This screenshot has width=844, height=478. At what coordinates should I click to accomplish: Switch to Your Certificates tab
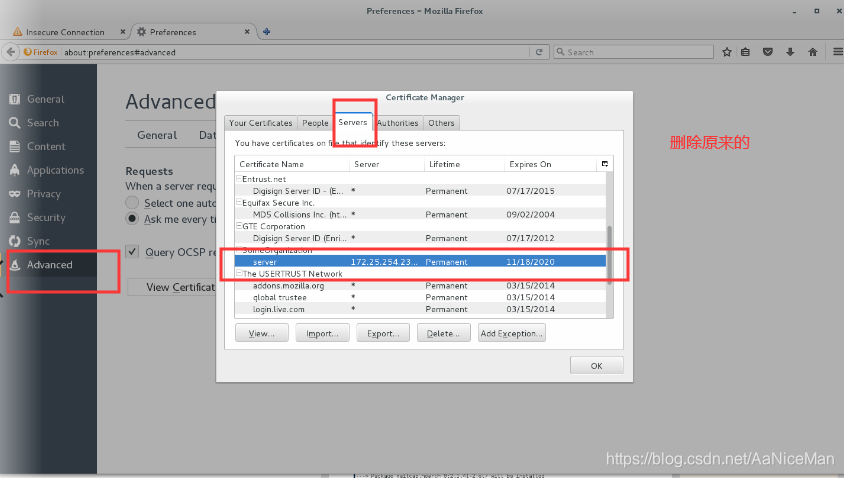(x=261, y=123)
